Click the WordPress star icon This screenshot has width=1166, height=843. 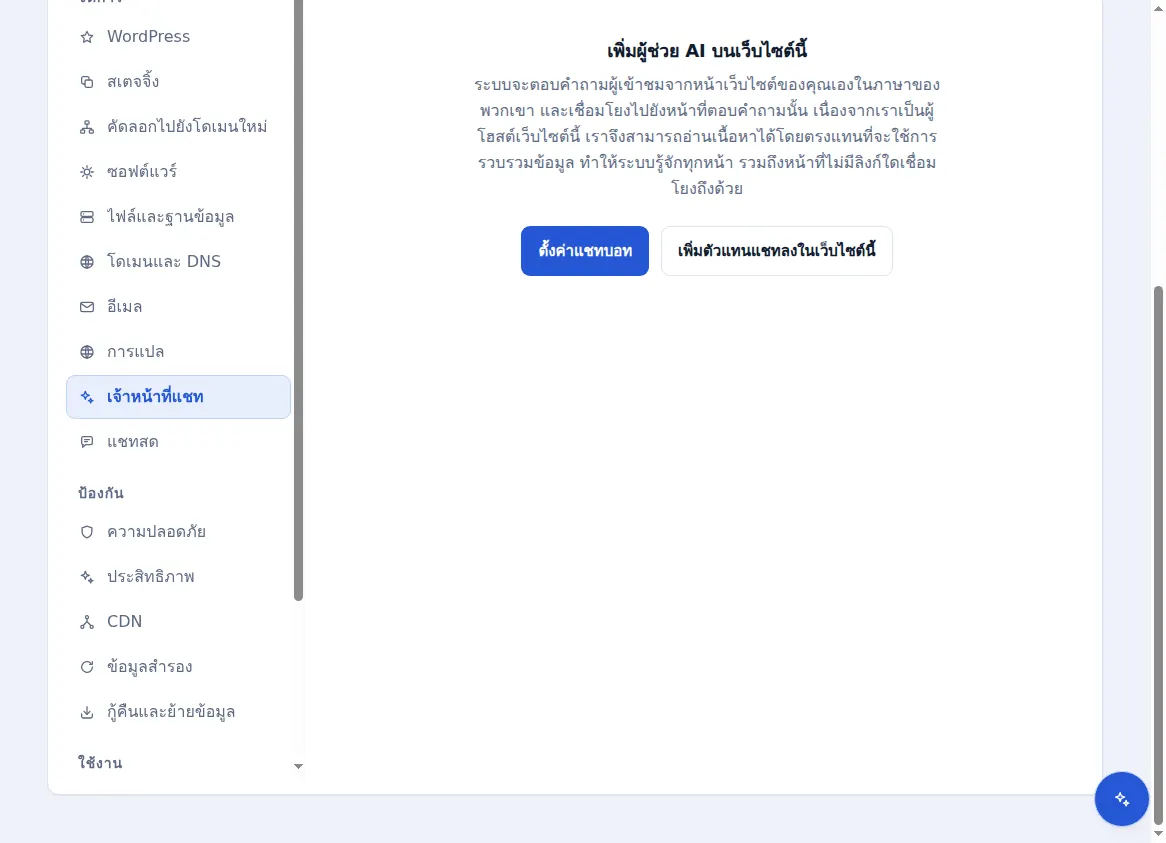coord(87,37)
